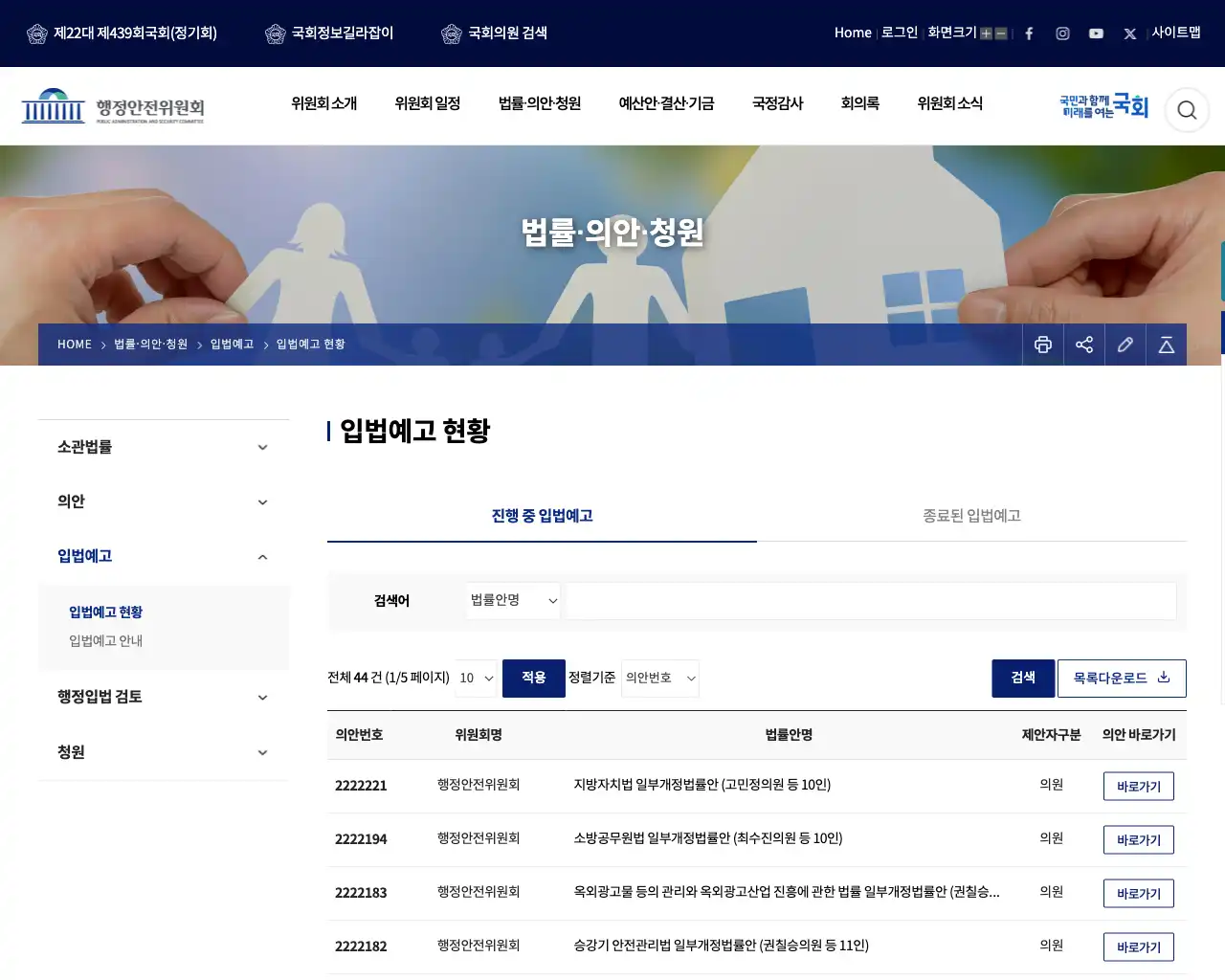The image size is (1225, 980).
Task: Collapse the 입법예고 sidebar section
Action: click(164, 556)
